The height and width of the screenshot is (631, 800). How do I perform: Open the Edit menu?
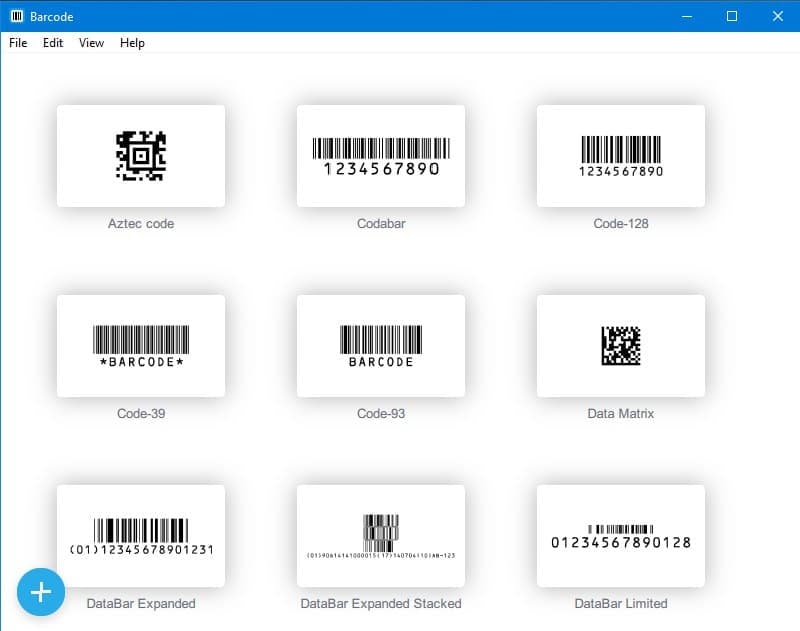(53, 43)
